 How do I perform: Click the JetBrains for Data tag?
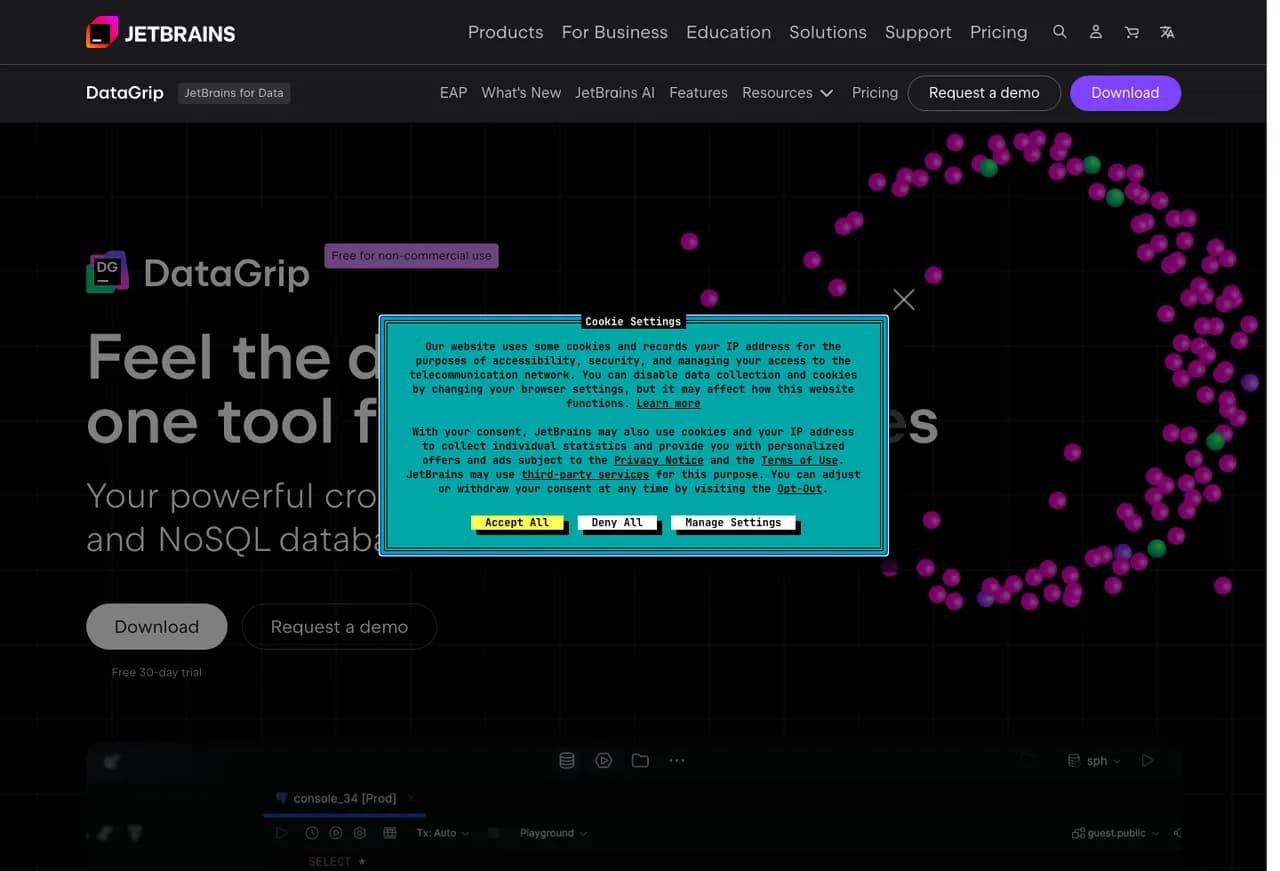tap(234, 93)
